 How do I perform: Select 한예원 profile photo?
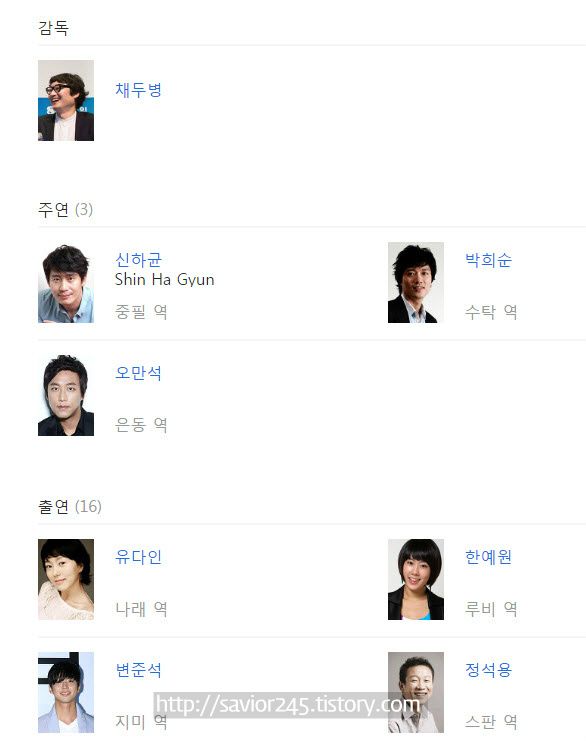coord(416,580)
